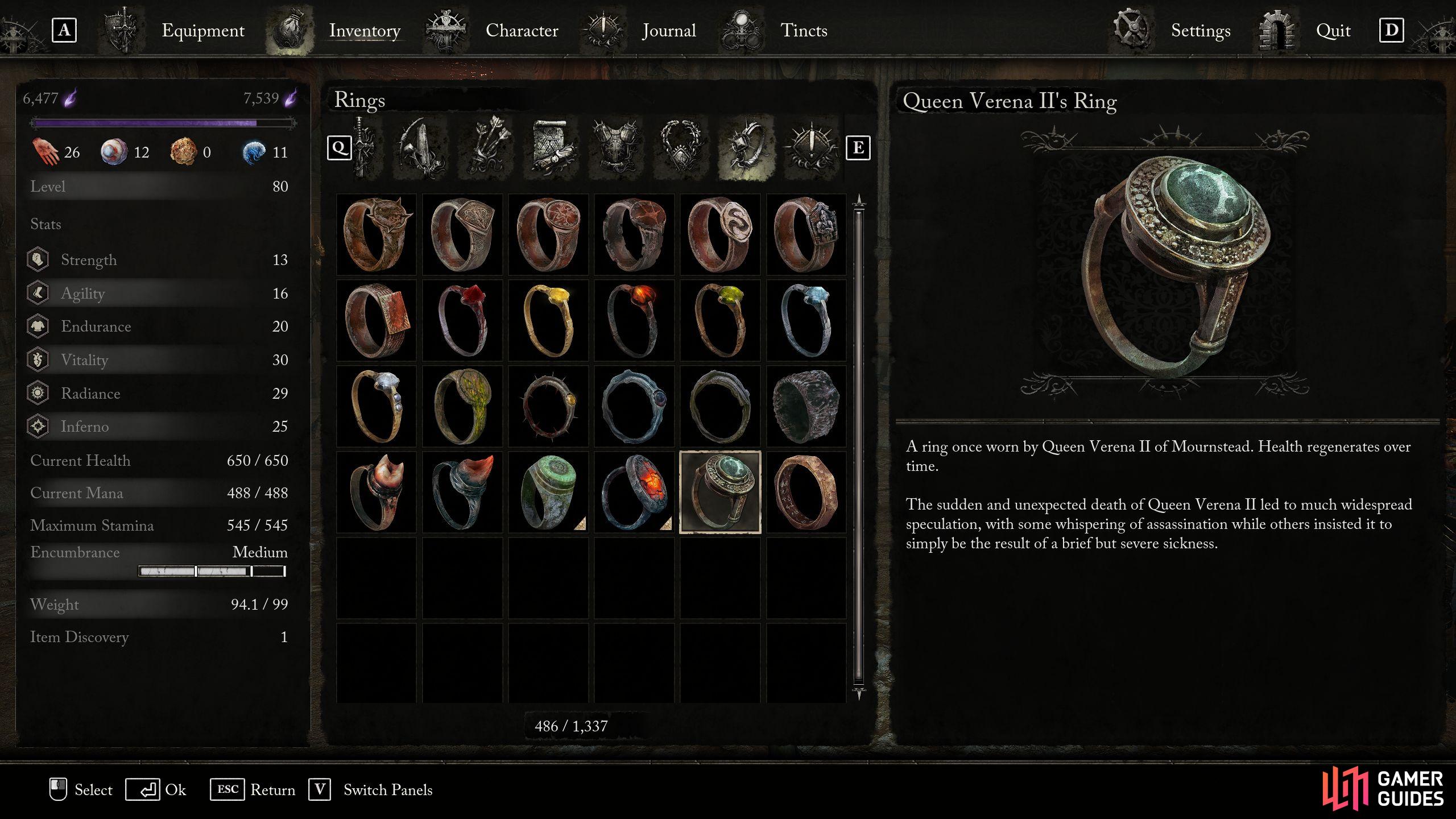1456x819 pixels.
Task: Select the pendants amulet category icon
Action: [x=681, y=148]
